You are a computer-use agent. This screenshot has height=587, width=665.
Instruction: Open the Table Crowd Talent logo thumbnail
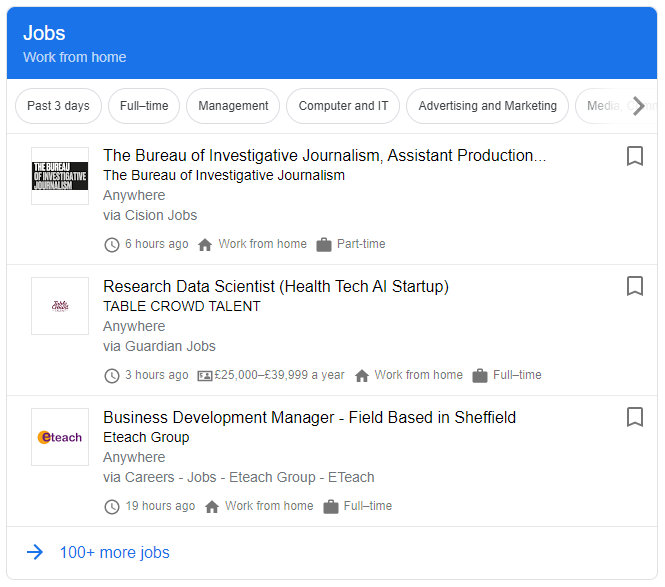60,306
